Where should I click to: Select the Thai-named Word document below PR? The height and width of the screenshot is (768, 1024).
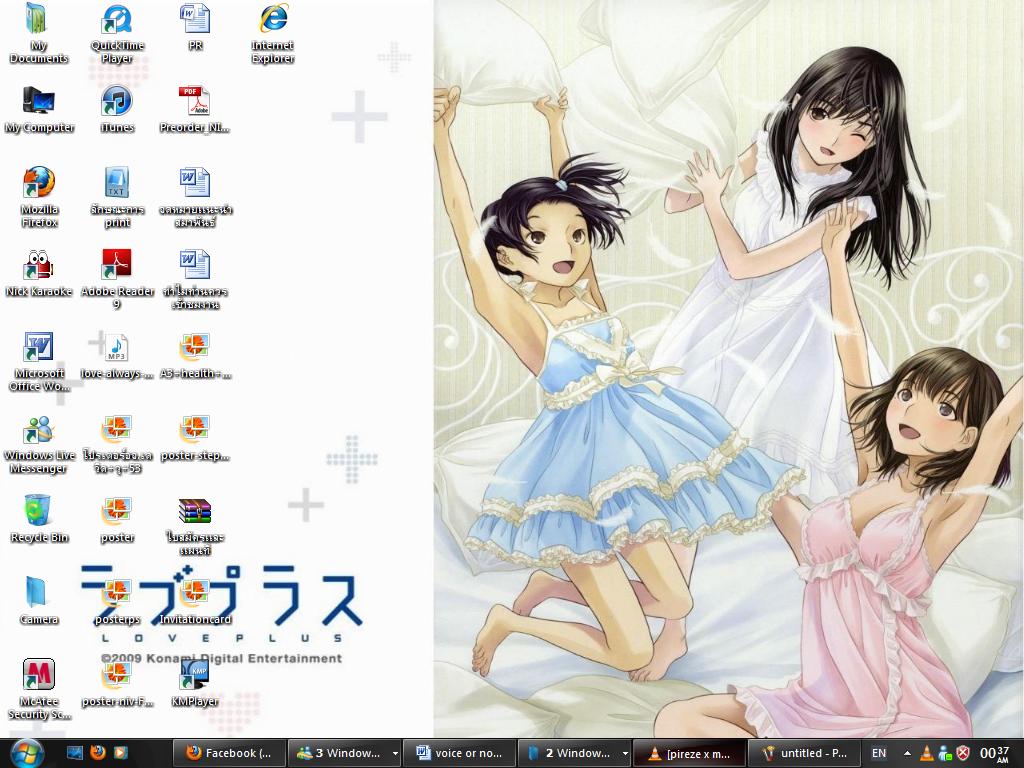tap(195, 197)
